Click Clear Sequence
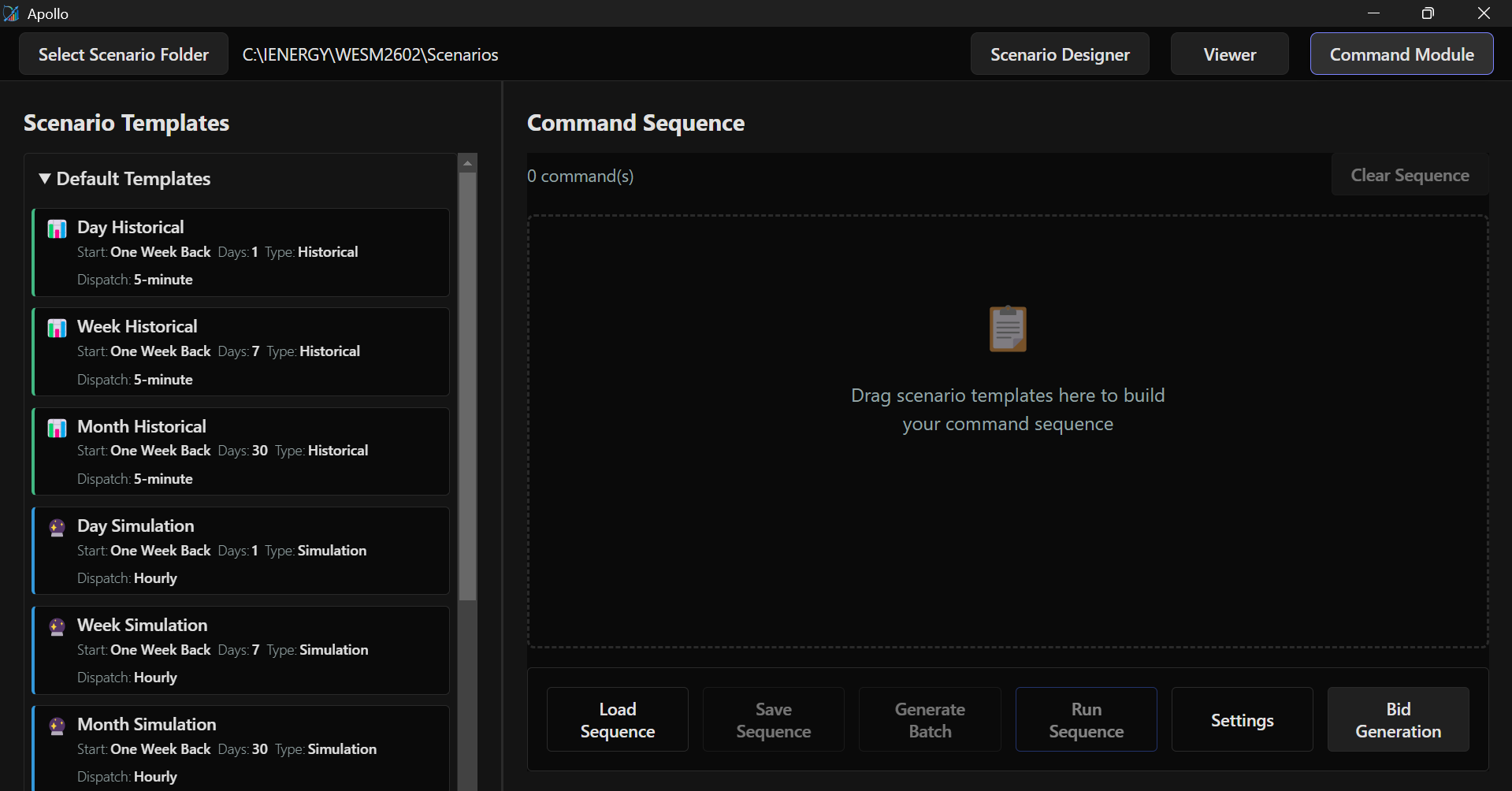Screen dimensions: 1512x791 pos(1410,175)
